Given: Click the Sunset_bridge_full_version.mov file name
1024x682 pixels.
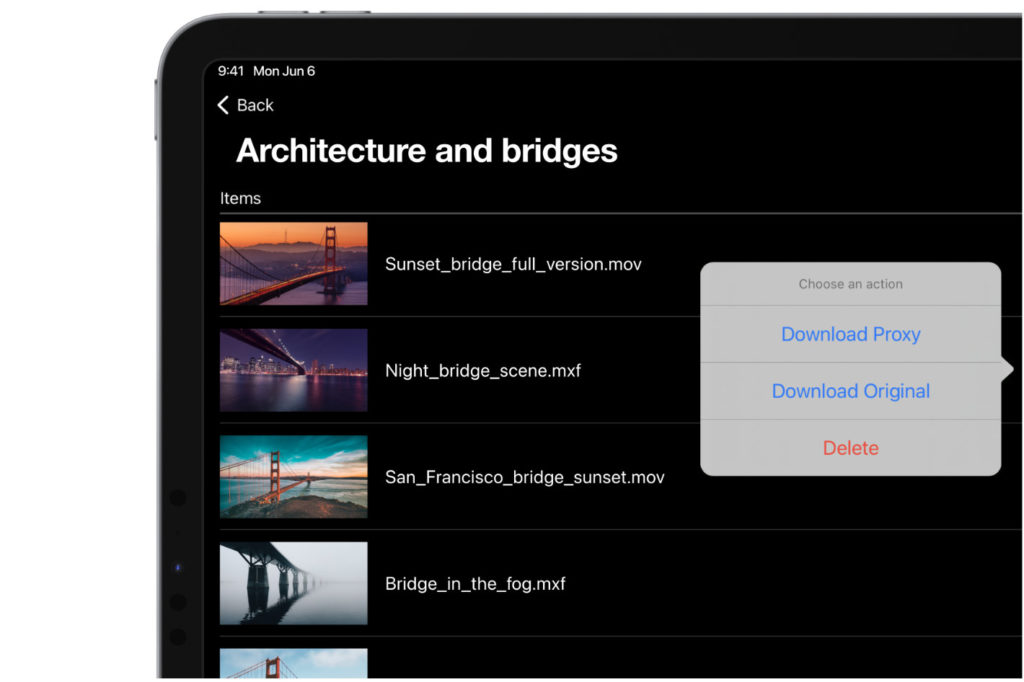Looking at the screenshot, I should [513, 265].
